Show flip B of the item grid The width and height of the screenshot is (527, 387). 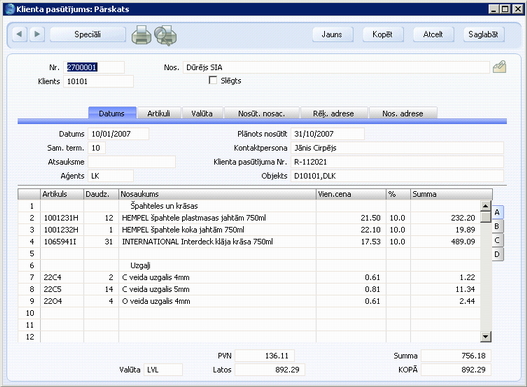point(497,226)
